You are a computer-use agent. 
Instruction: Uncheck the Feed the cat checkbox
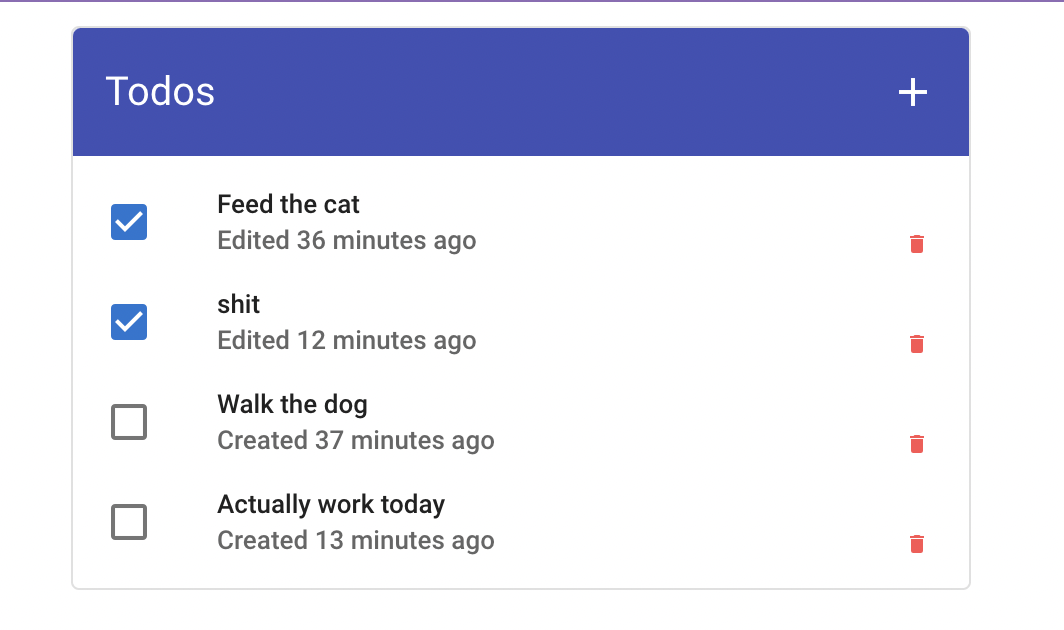click(129, 222)
